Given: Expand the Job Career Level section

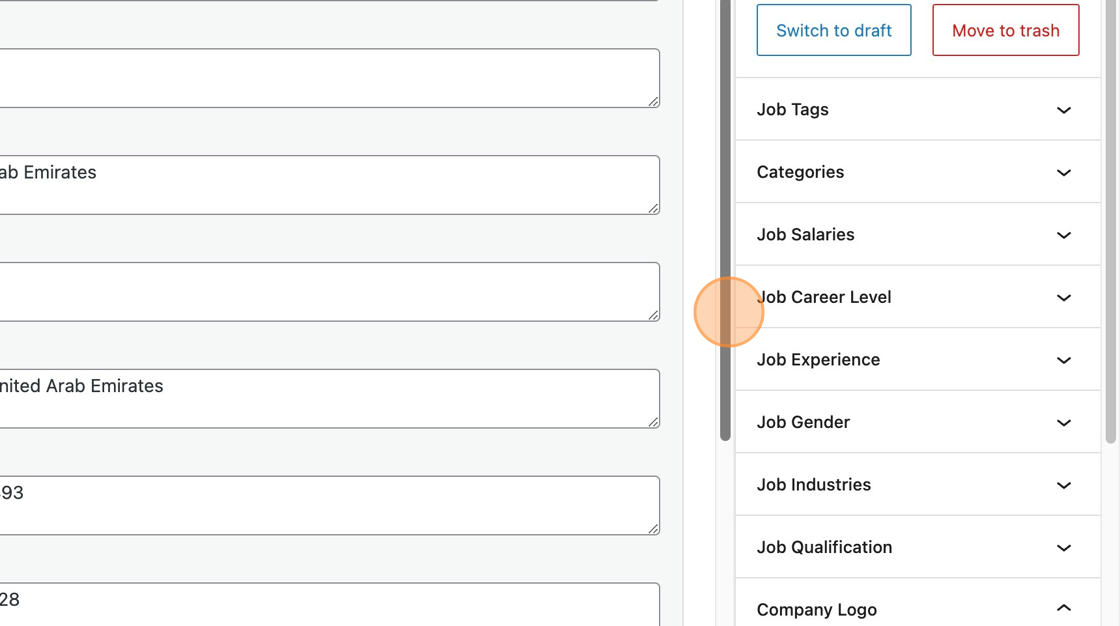Looking at the screenshot, I should point(917,297).
